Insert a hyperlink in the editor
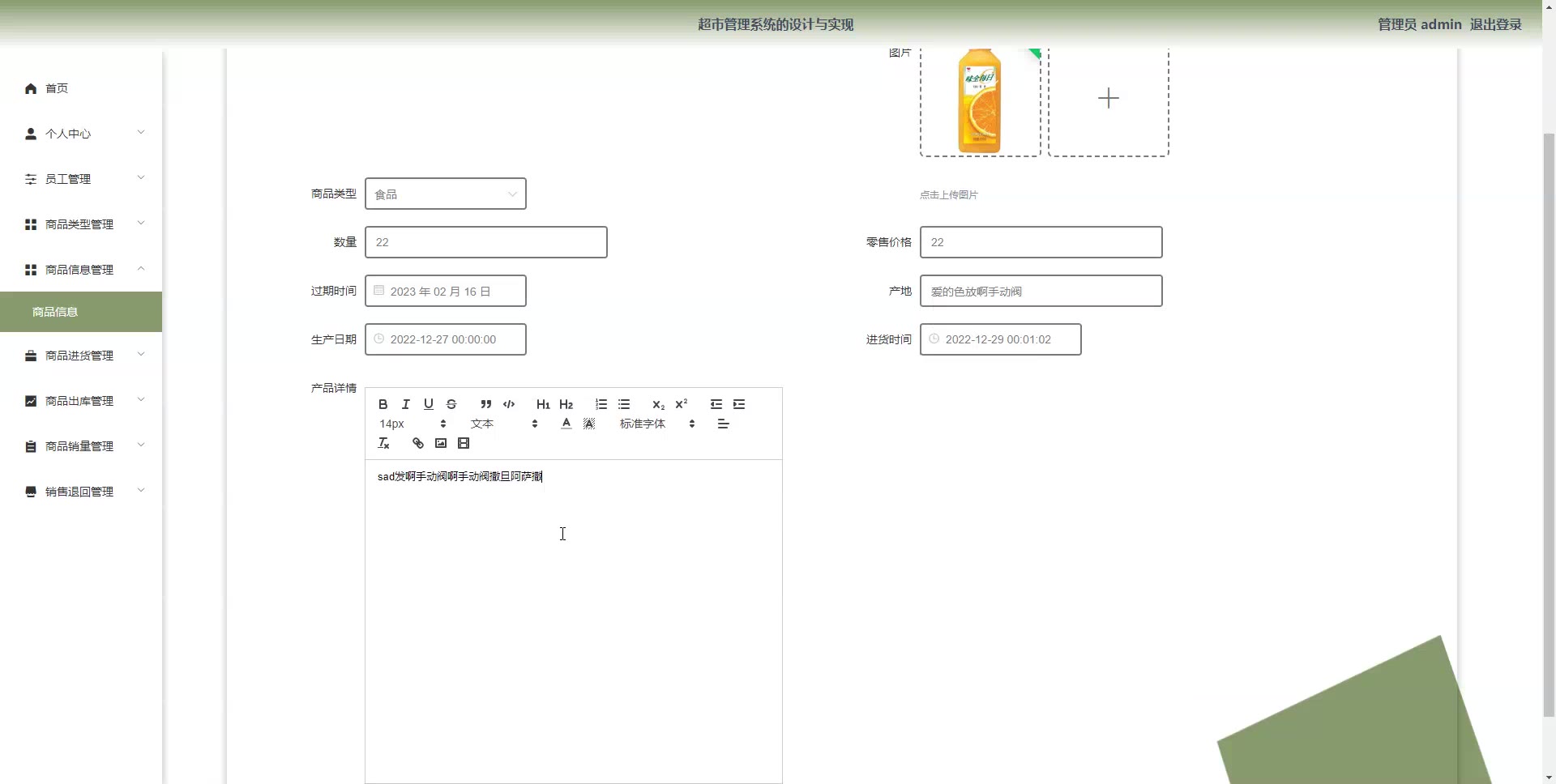This screenshot has width=1556, height=784. point(417,443)
